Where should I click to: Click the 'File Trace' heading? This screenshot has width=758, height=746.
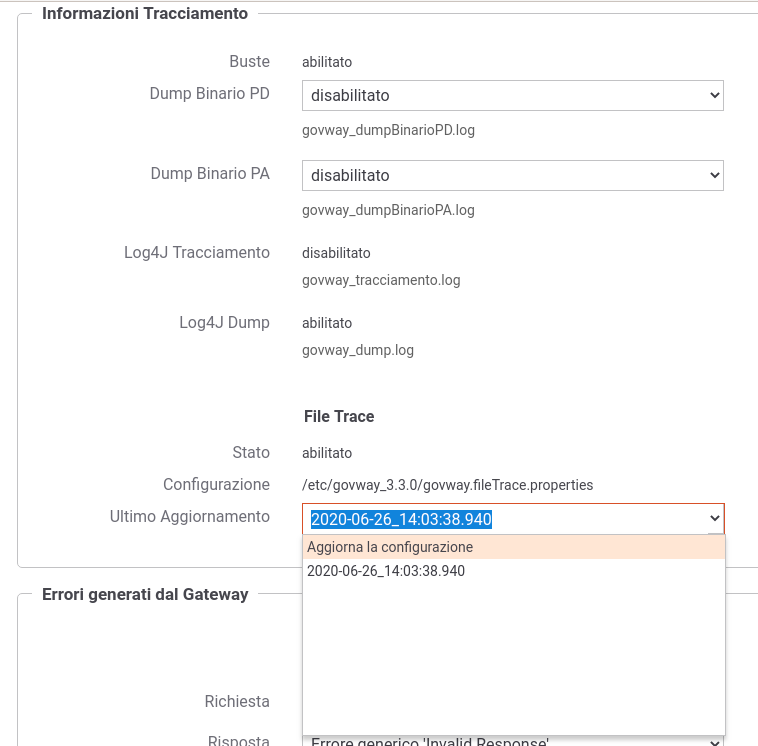point(339,416)
